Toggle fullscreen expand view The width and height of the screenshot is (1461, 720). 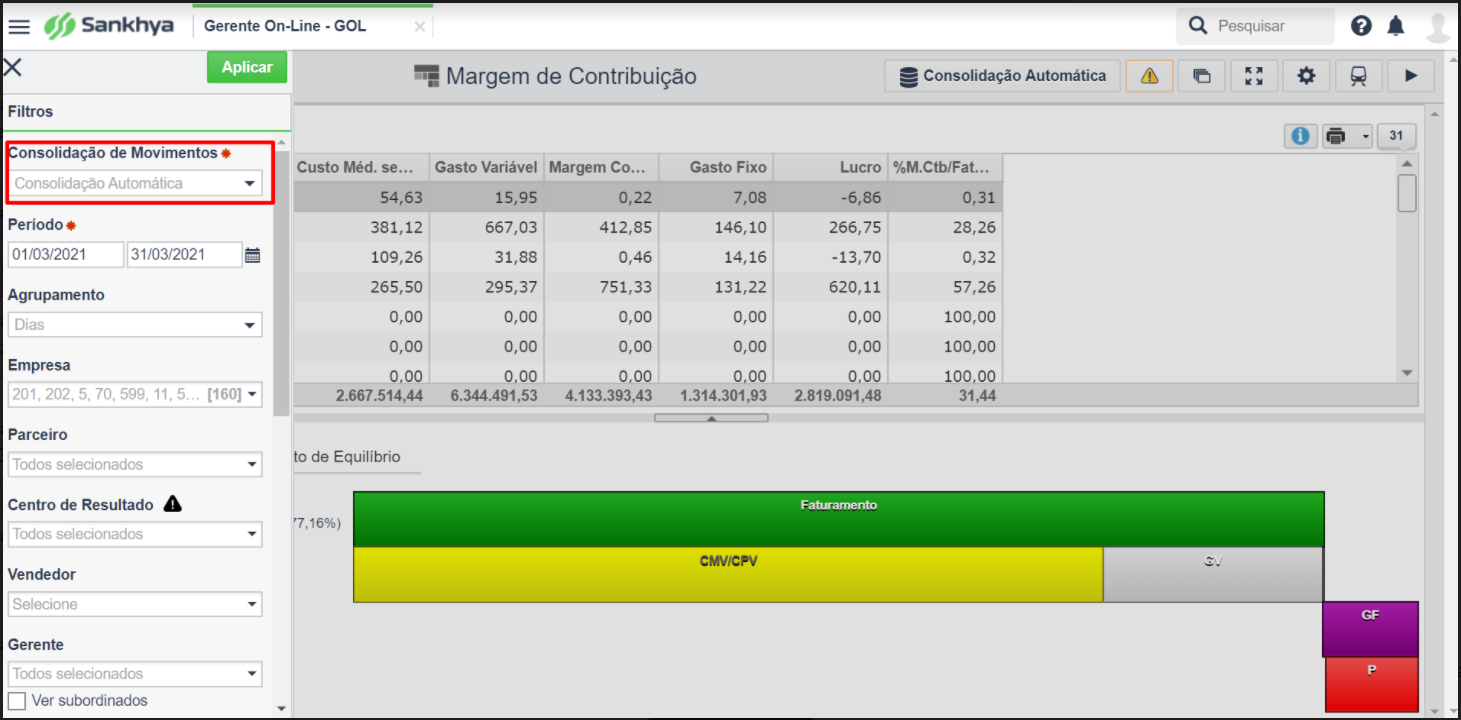[x=1254, y=76]
